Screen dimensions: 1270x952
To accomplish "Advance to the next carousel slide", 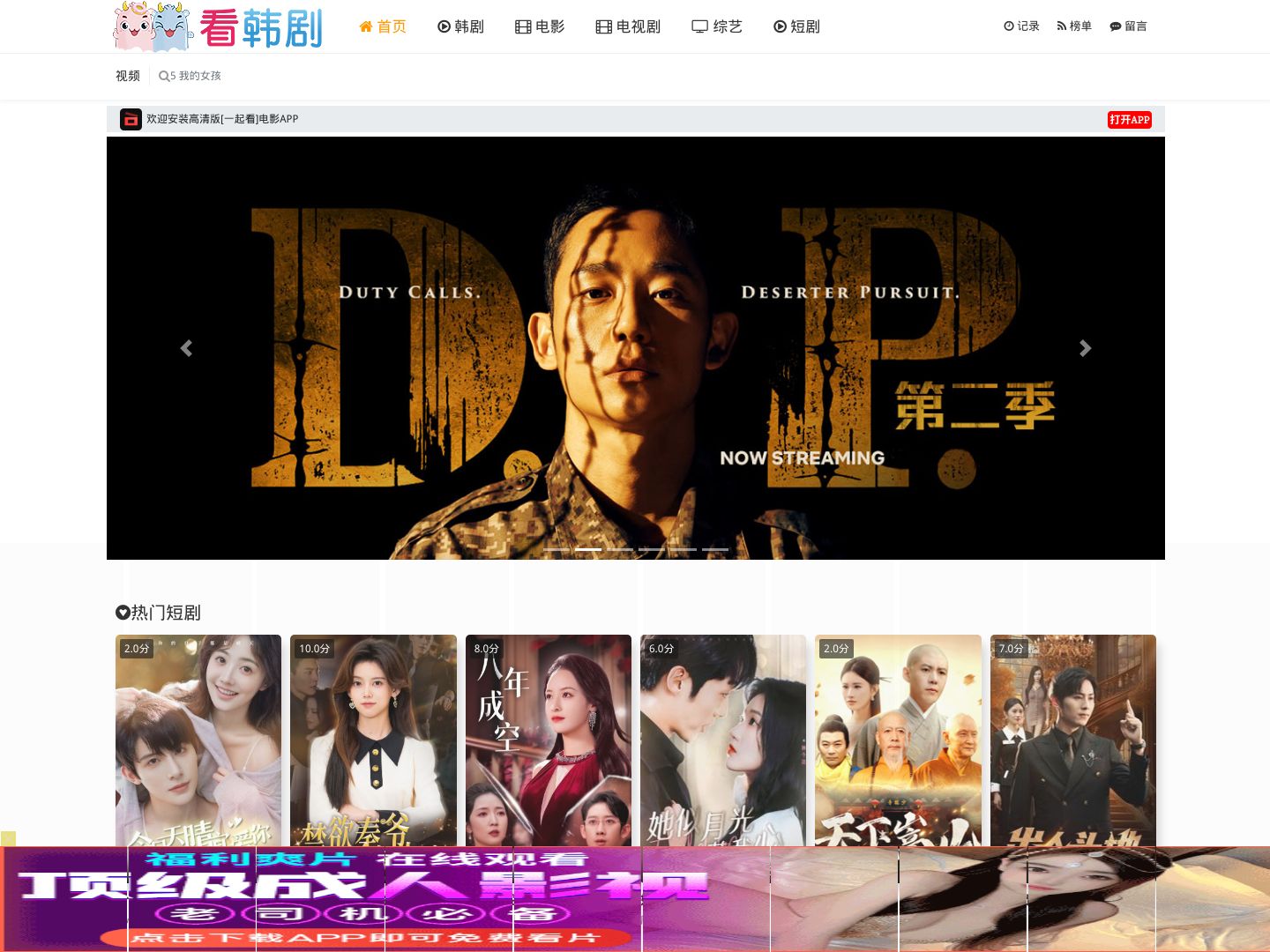I will [x=1086, y=348].
